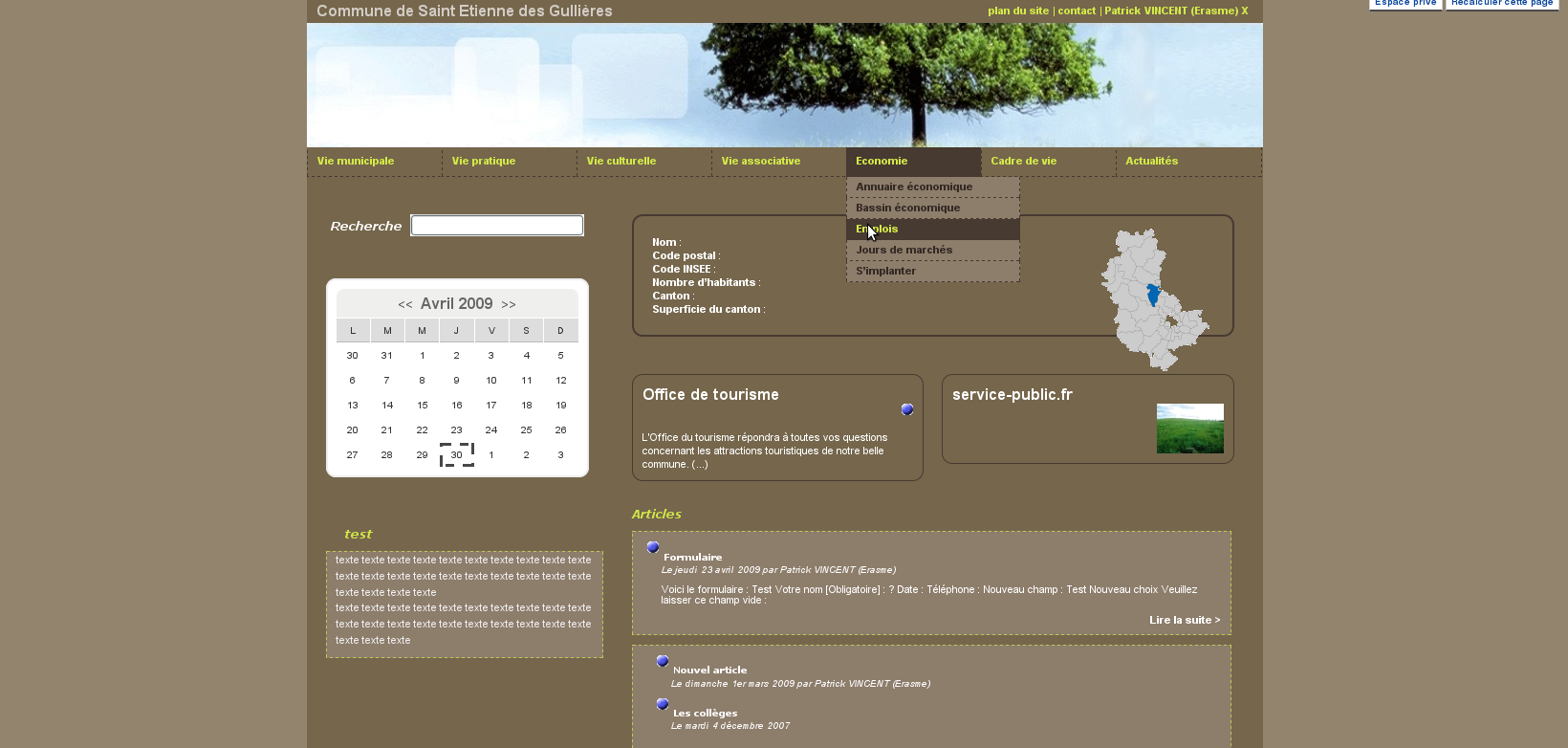
Task: Open Jours de marchés submenu entry
Action: pos(904,251)
